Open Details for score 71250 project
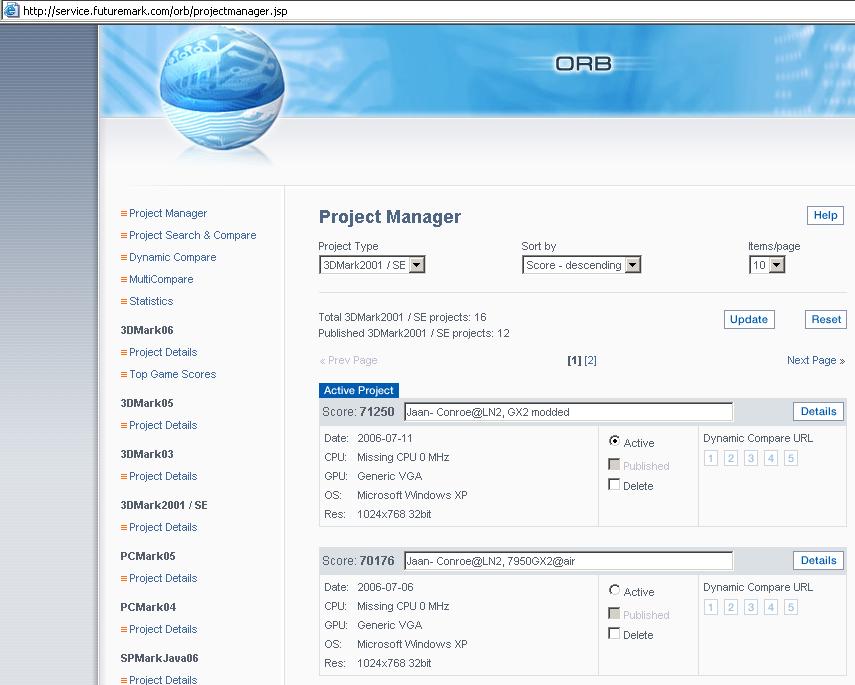 (818, 412)
